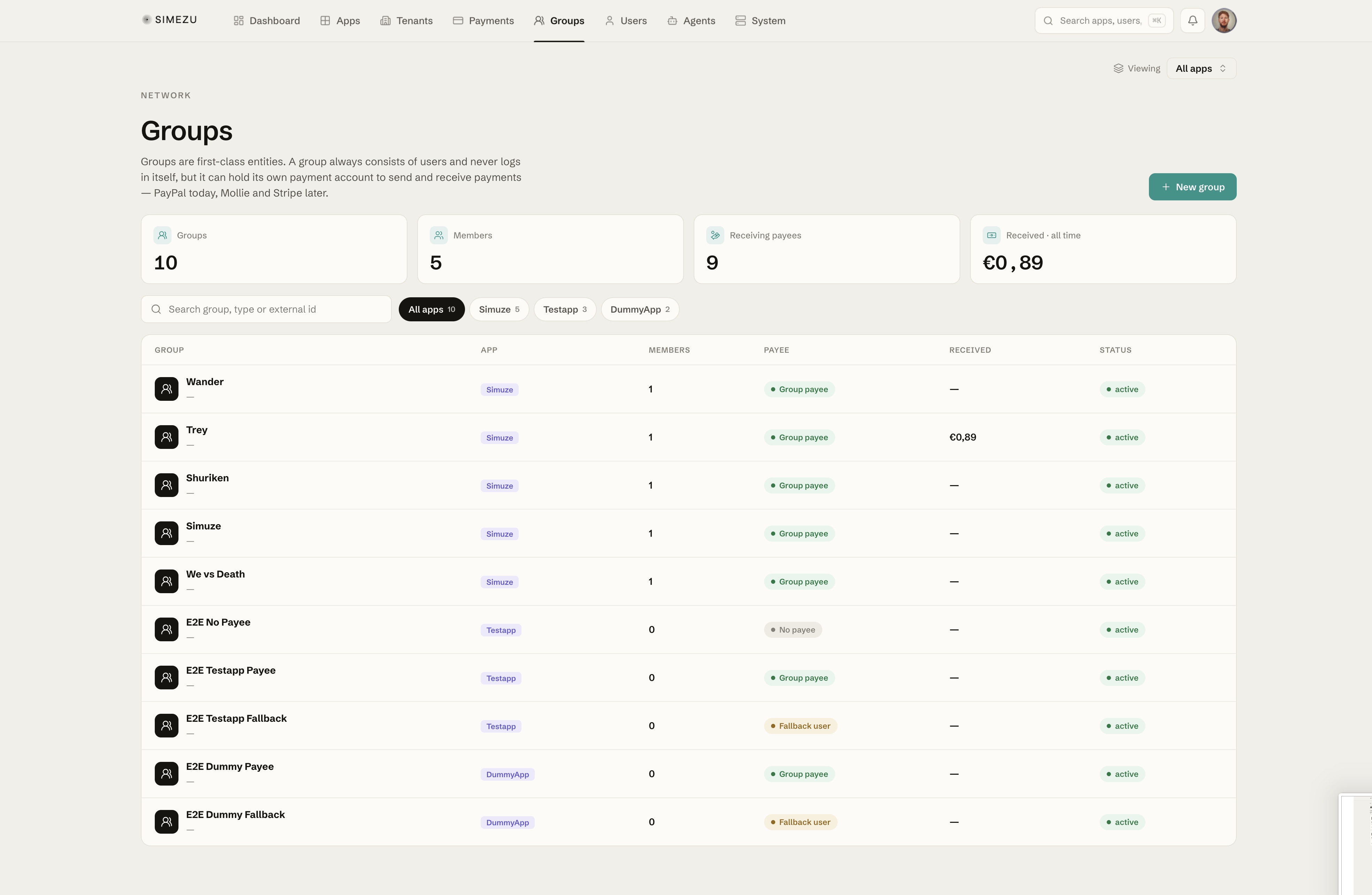Click the Shuriken group avatar icon
Viewport: 1372px width, 895px height.
(166, 485)
